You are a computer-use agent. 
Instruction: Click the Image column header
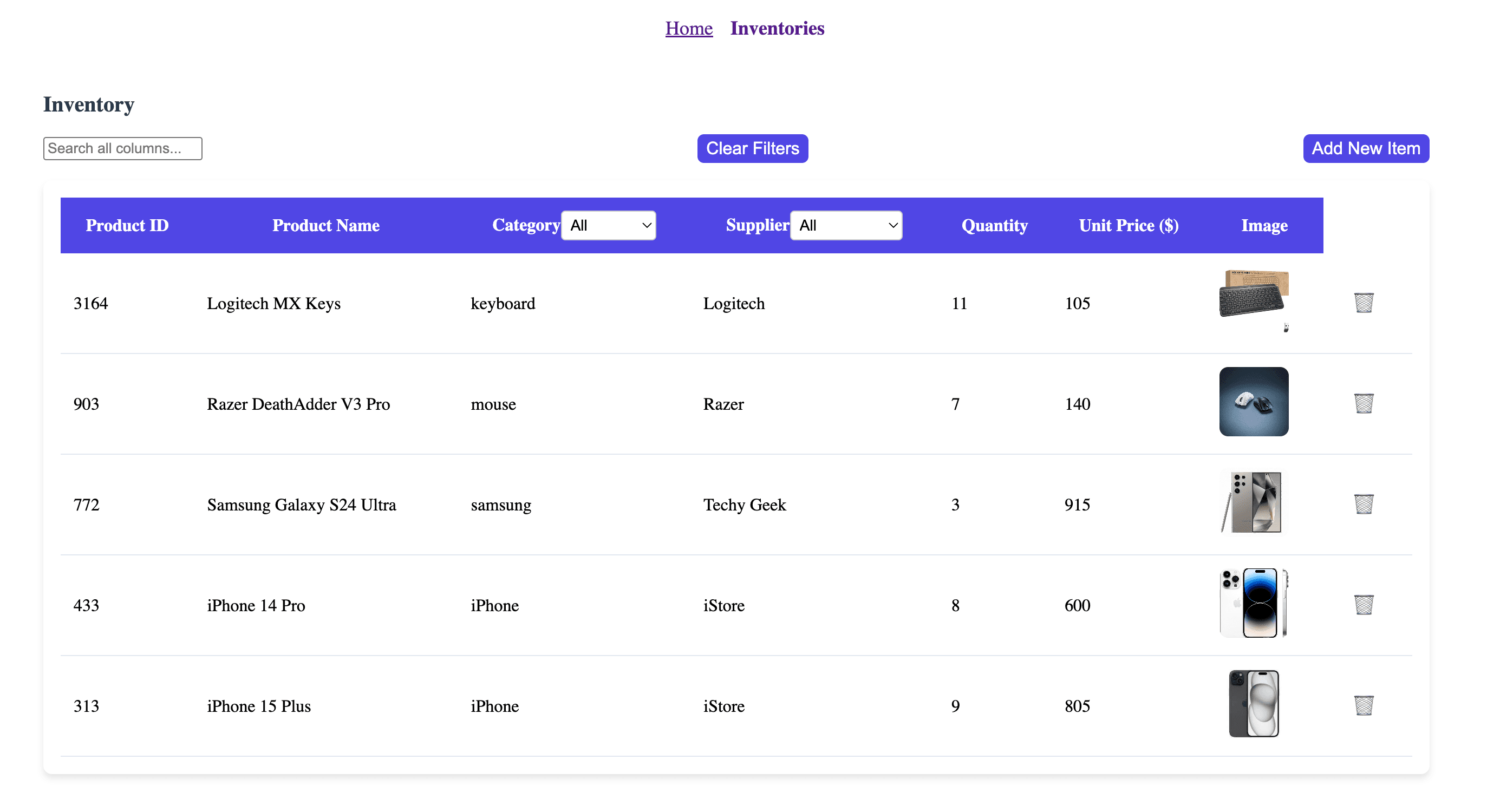[x=1264, y=225]
